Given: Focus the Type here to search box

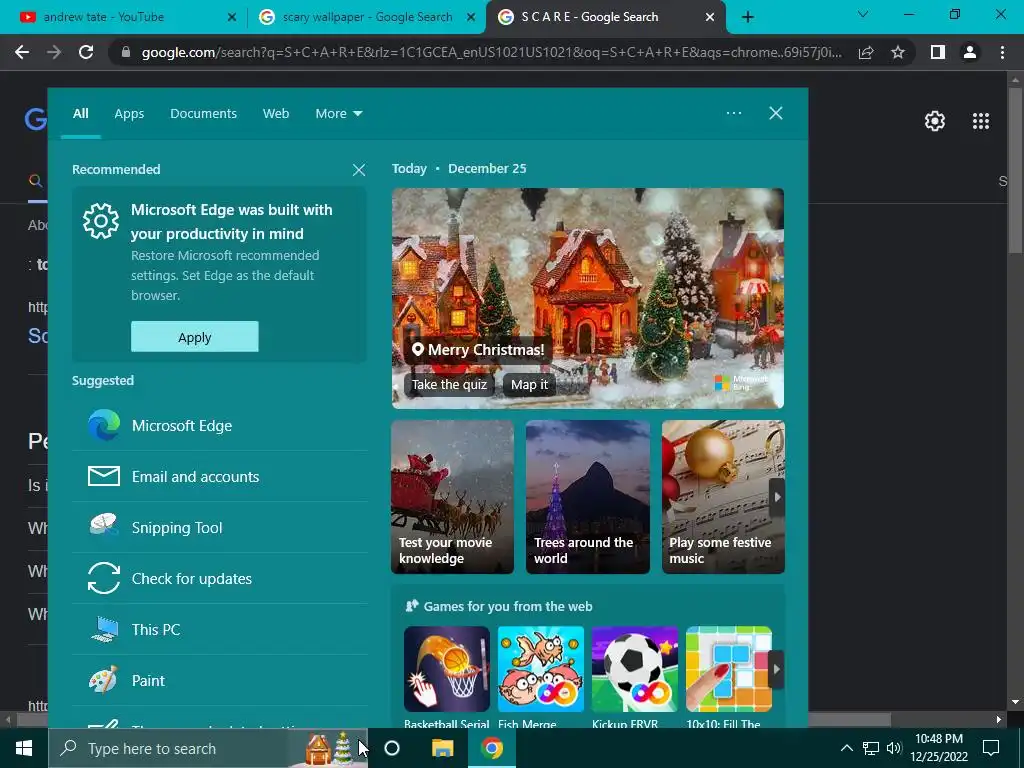Looking at the screenshot, I should tap(208, 748).
